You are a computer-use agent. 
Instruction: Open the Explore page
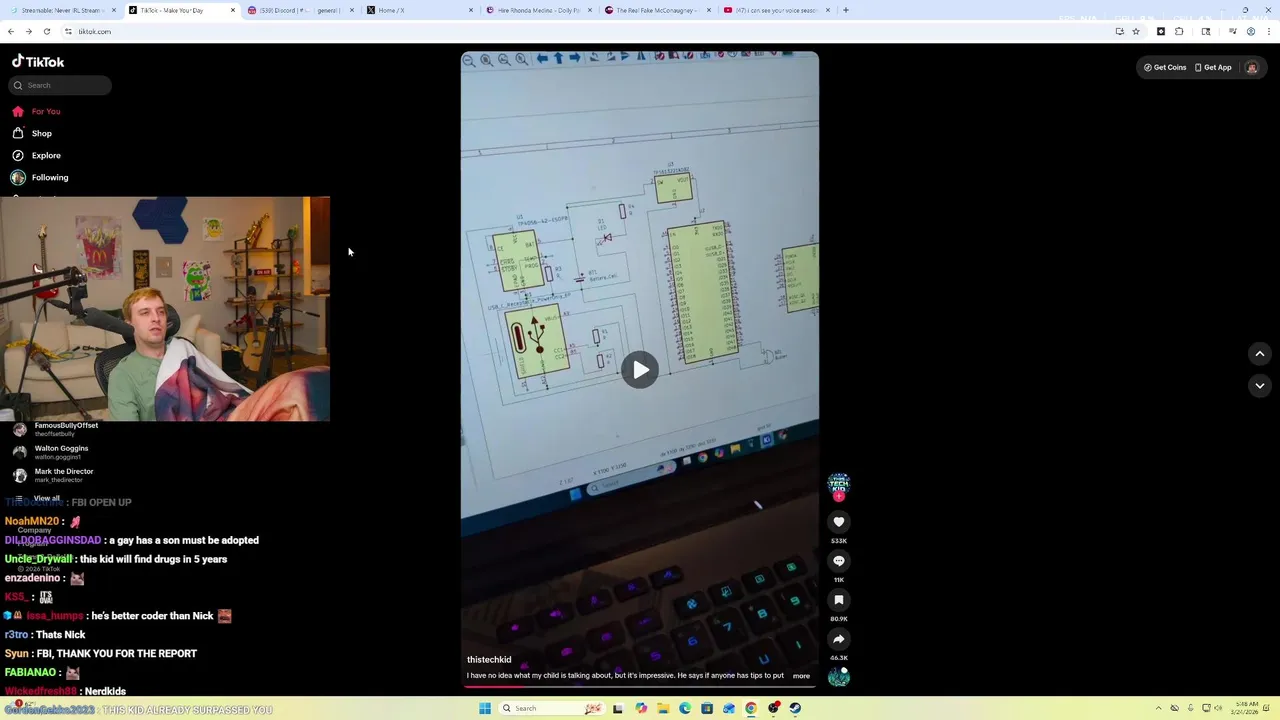point(37,155)
